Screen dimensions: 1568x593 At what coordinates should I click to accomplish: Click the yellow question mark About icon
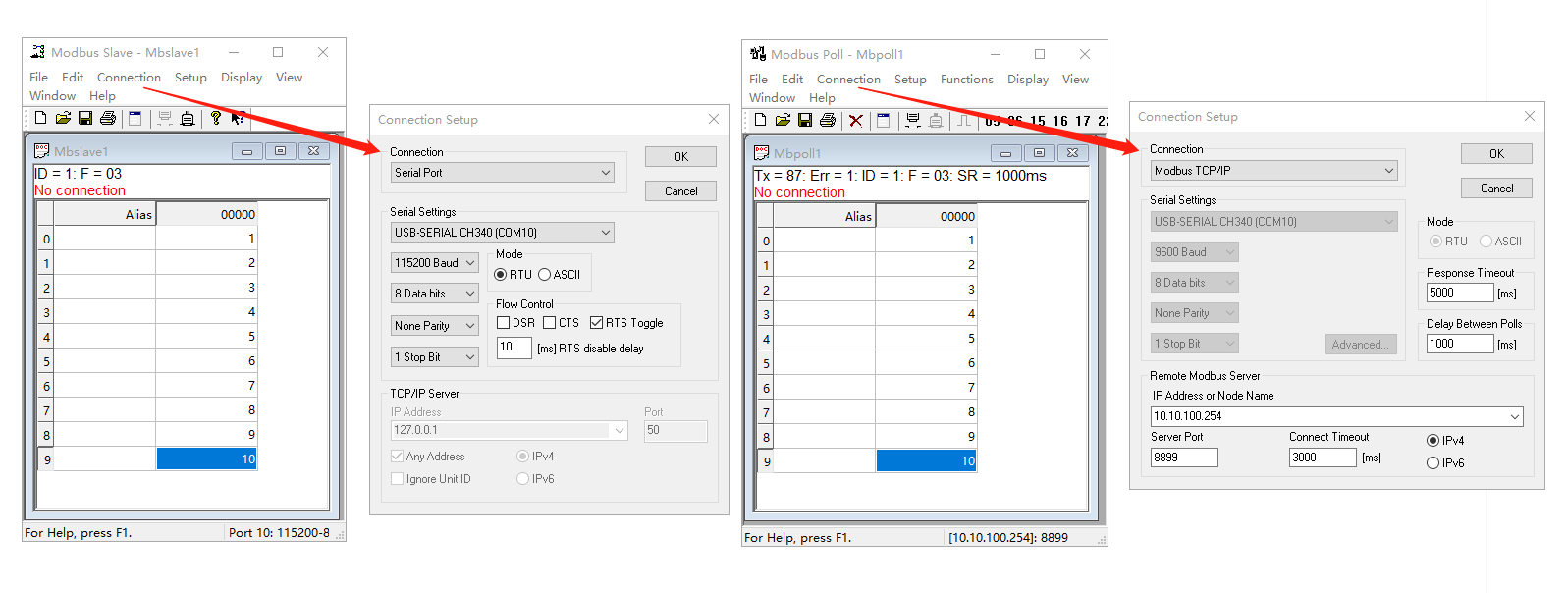tap(215, 118)
